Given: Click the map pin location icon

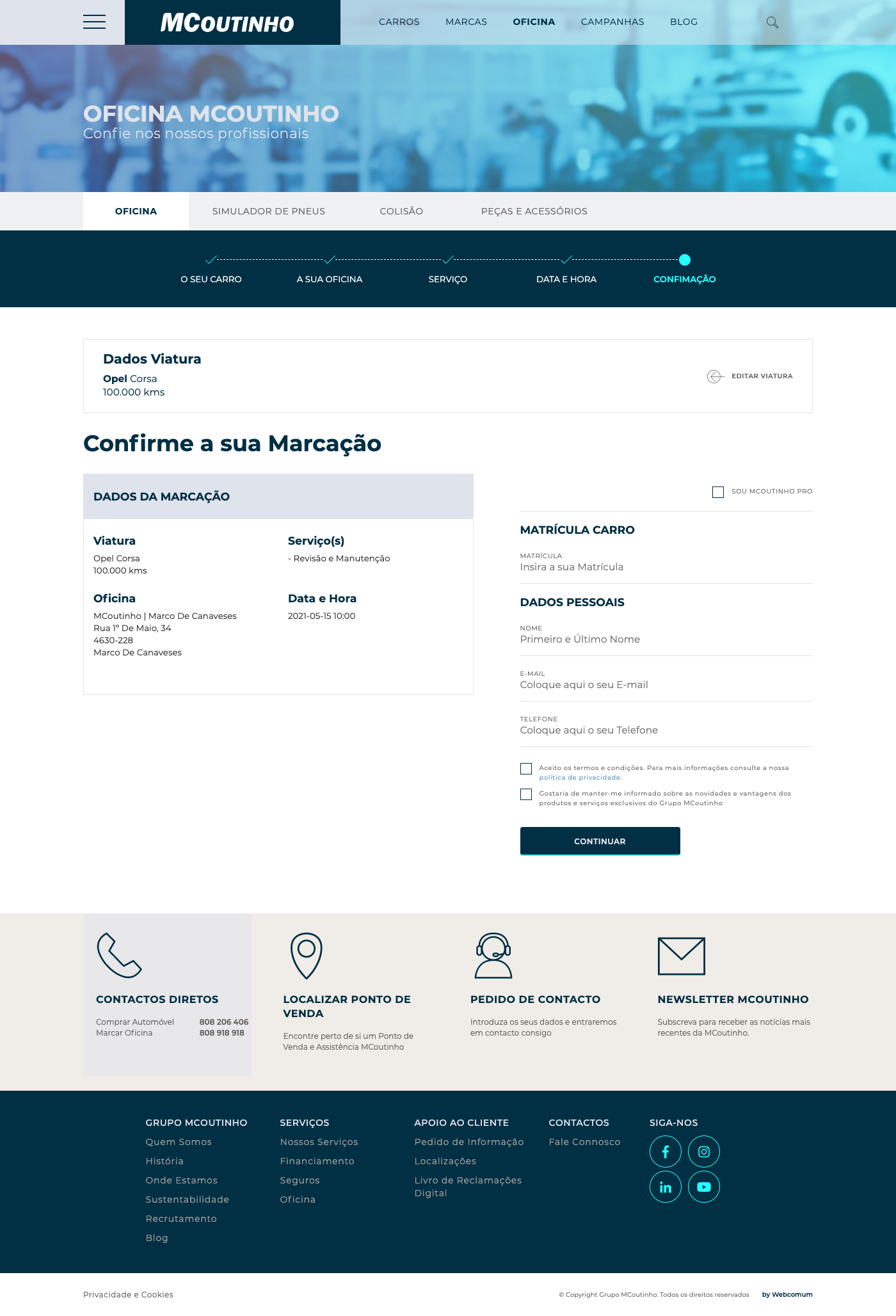Looking at the screenshot, I should point(306,955).
